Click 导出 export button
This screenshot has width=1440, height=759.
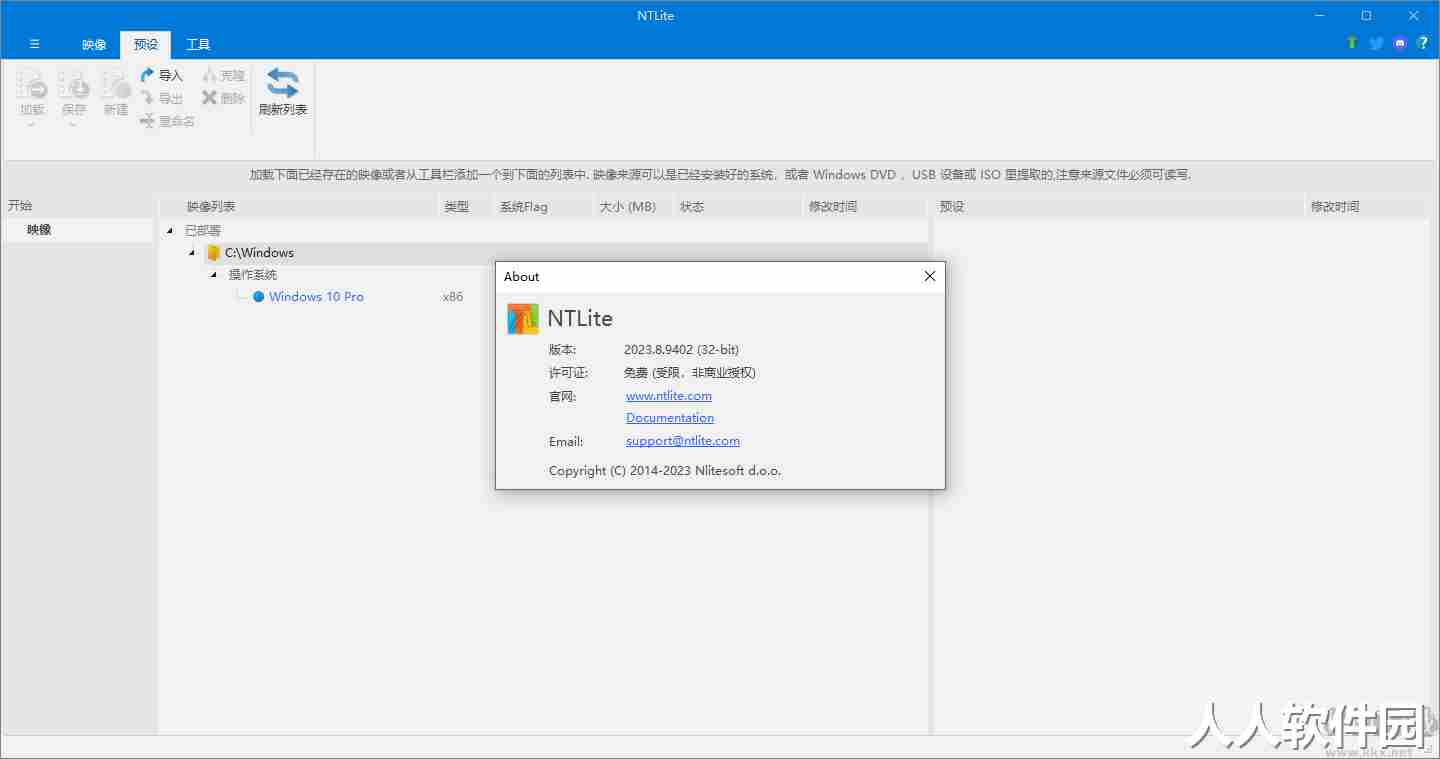click(161, 98)
